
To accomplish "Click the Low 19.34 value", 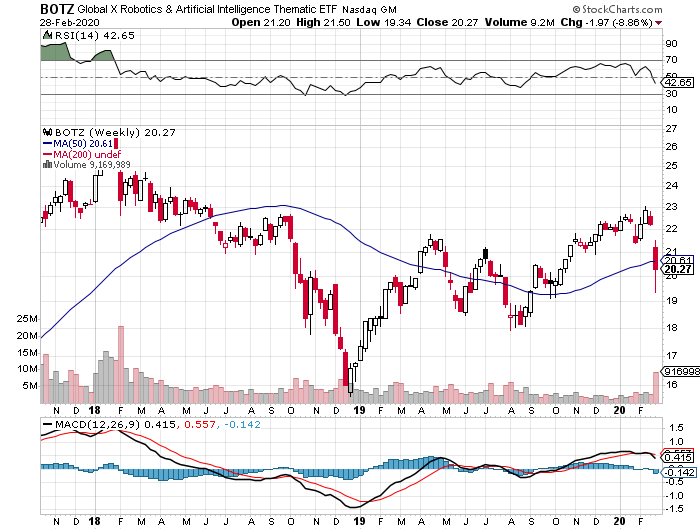I will click(x=383, y=22).
